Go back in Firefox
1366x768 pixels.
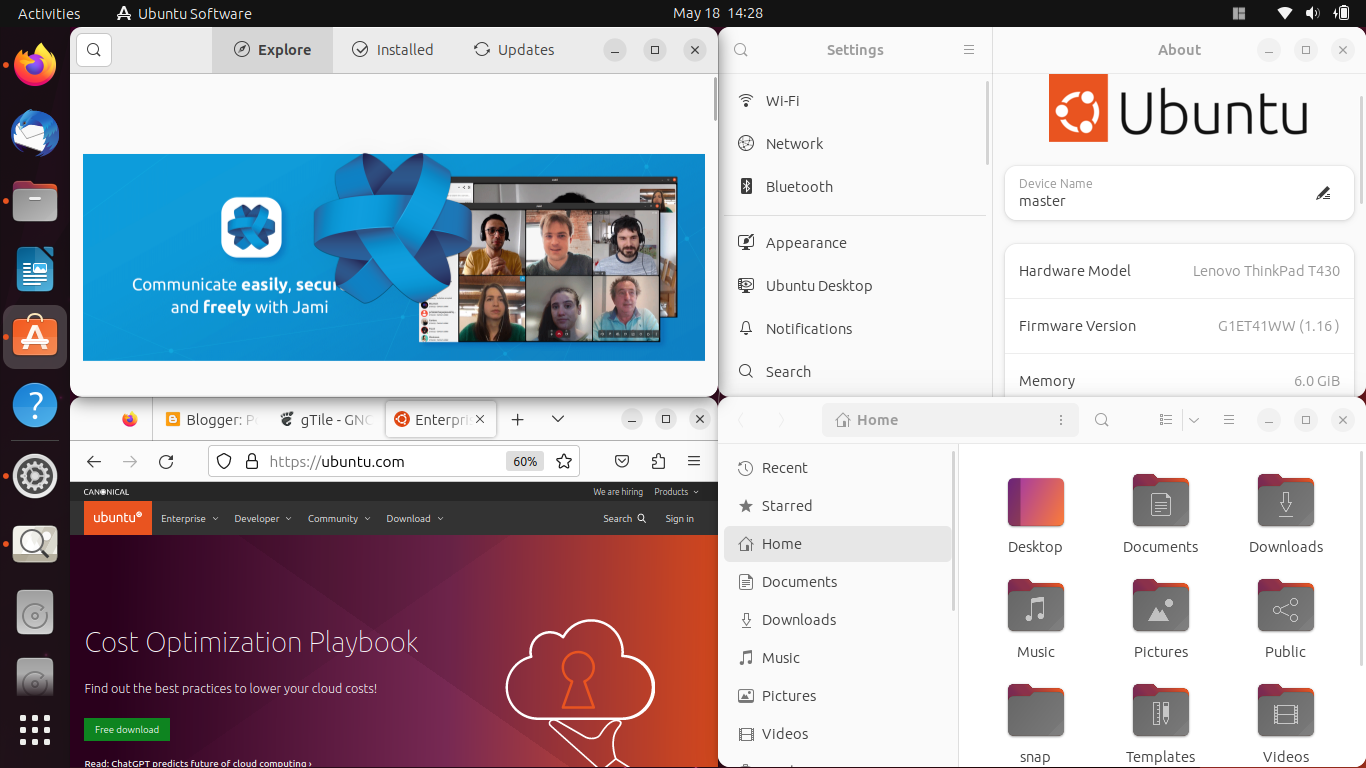point(94,461)
